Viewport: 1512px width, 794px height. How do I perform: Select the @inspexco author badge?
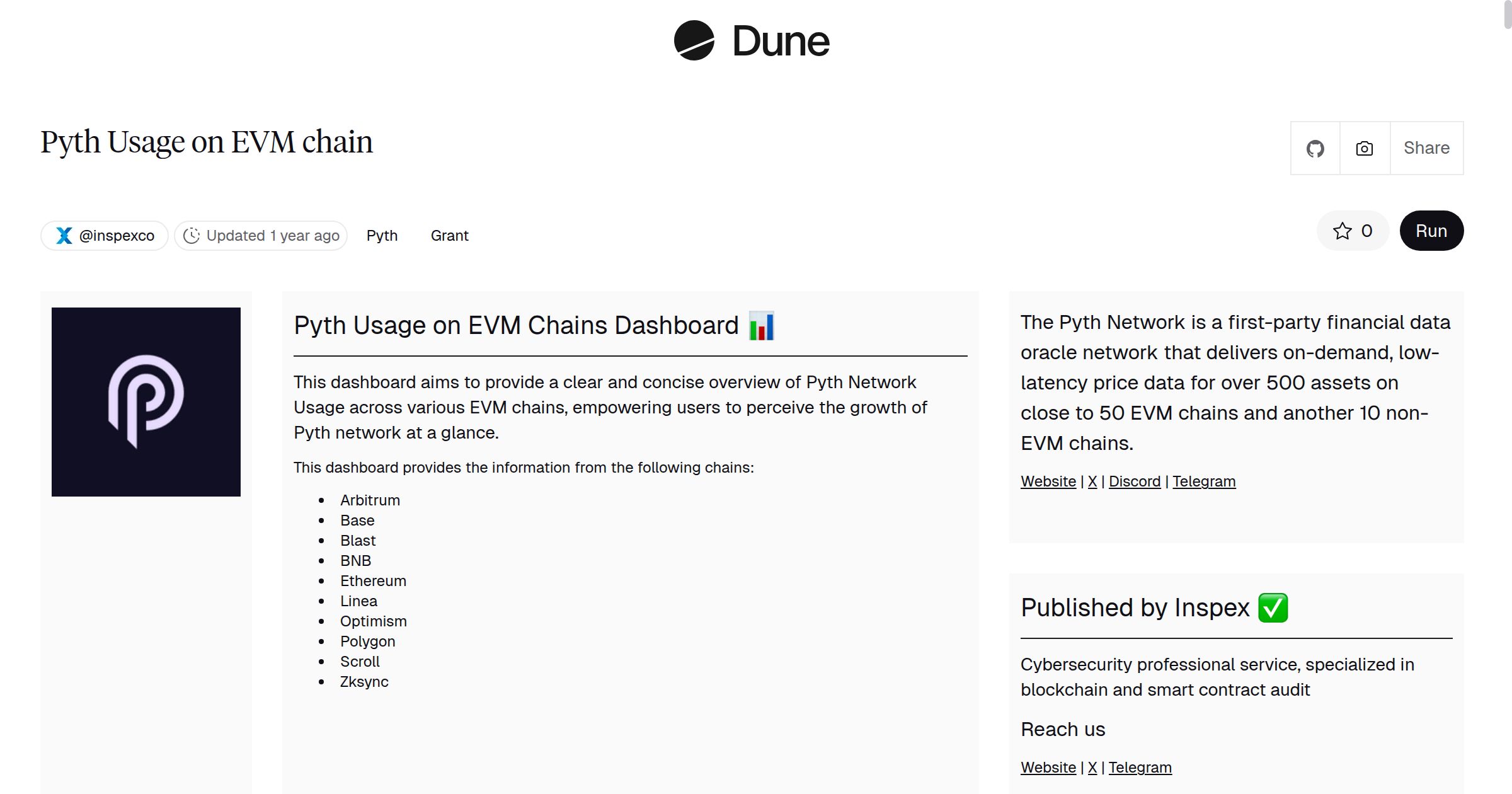coord(104,235)
